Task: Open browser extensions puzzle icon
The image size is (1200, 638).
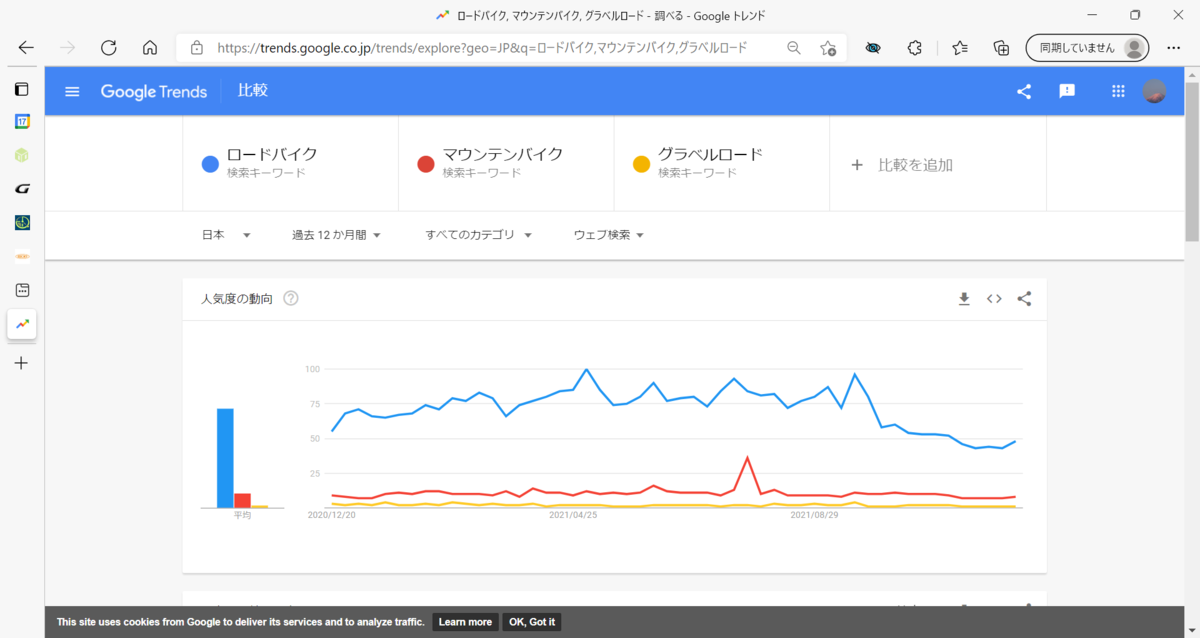Action: (914, 47)
